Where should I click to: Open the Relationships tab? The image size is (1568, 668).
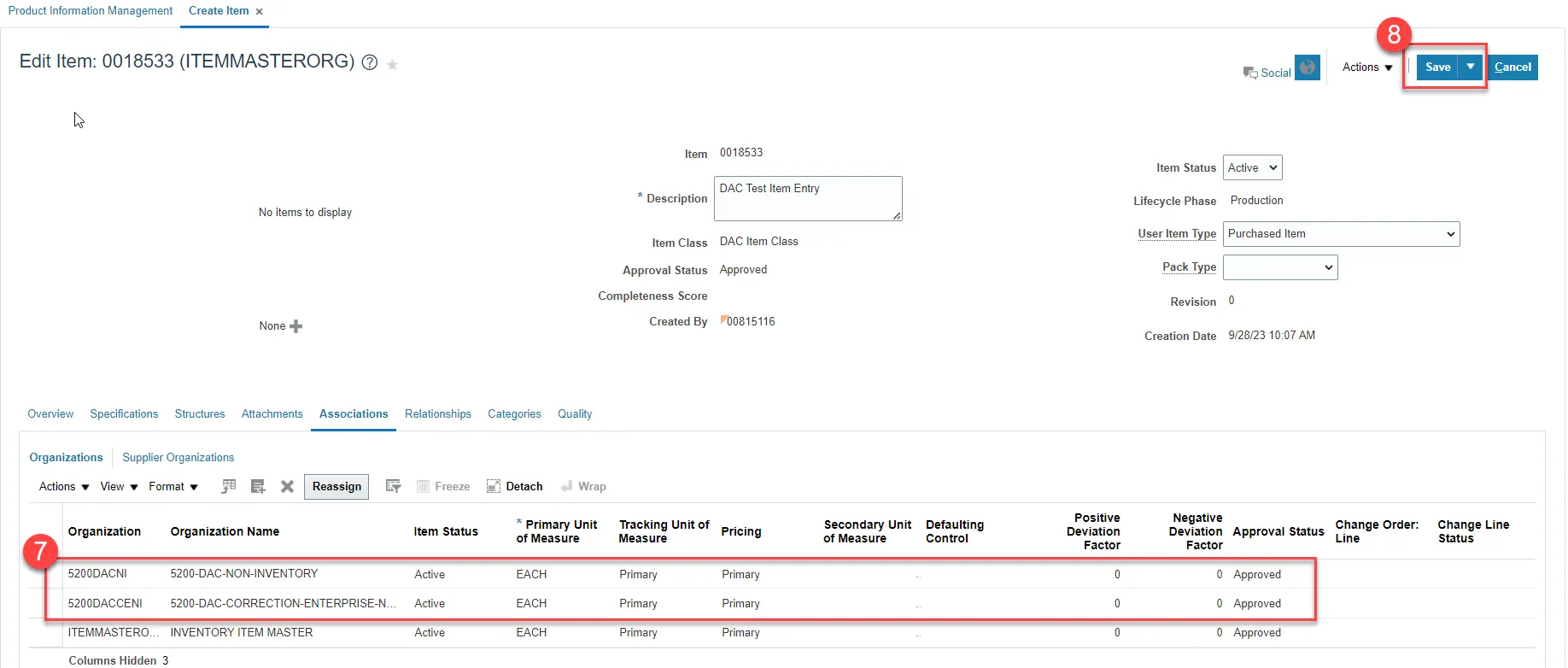coord(438,414)
